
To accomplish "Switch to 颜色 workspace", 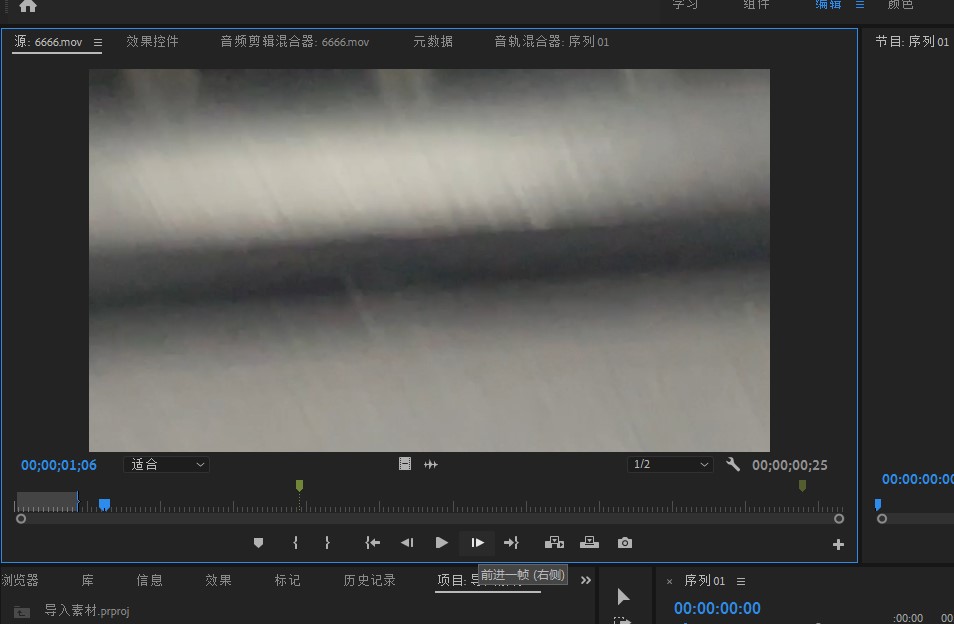I will pos(900,4).
